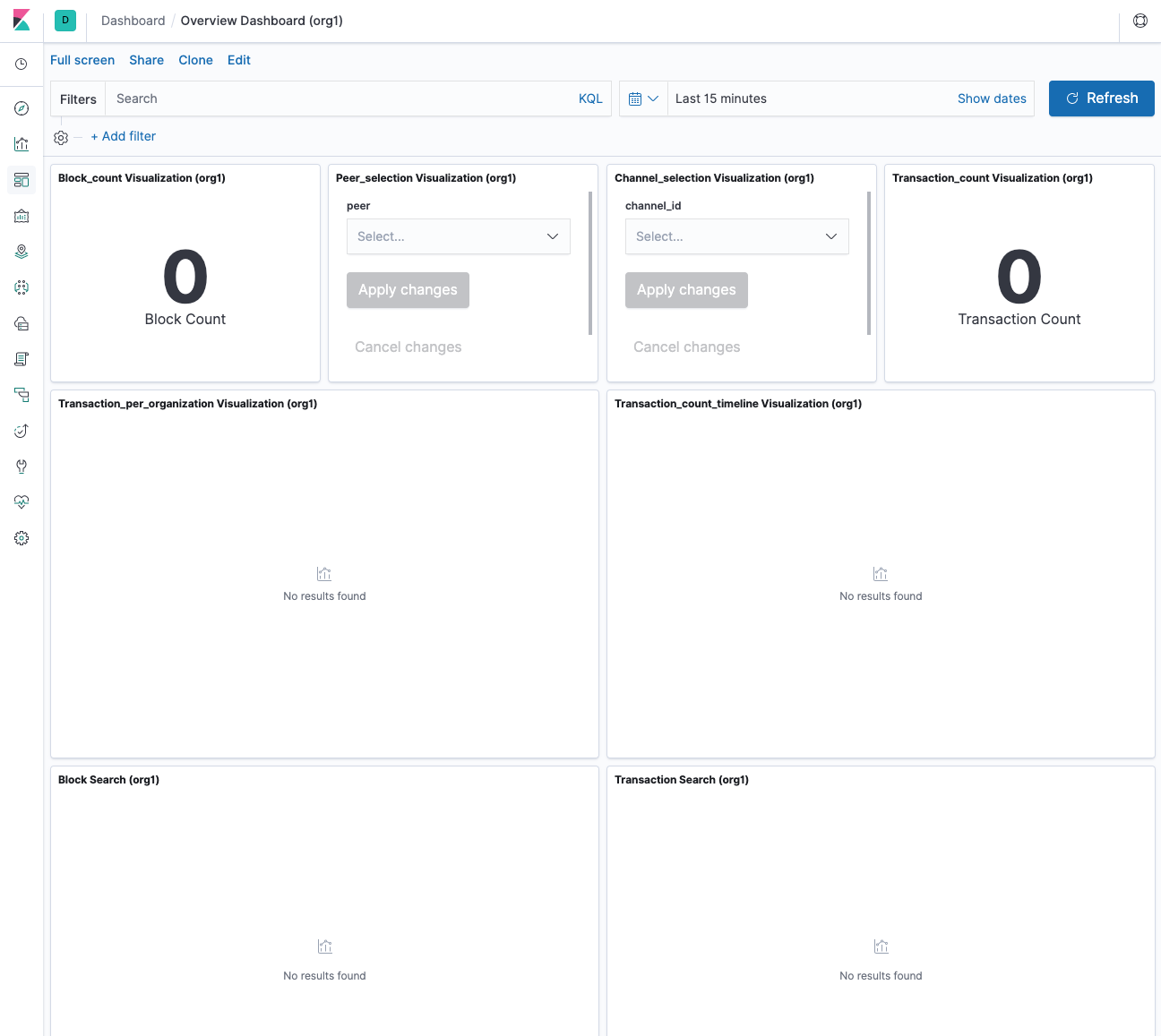
Task: Open APM from the sidebar
Action: pyautogui.click(x=21, y=395)
